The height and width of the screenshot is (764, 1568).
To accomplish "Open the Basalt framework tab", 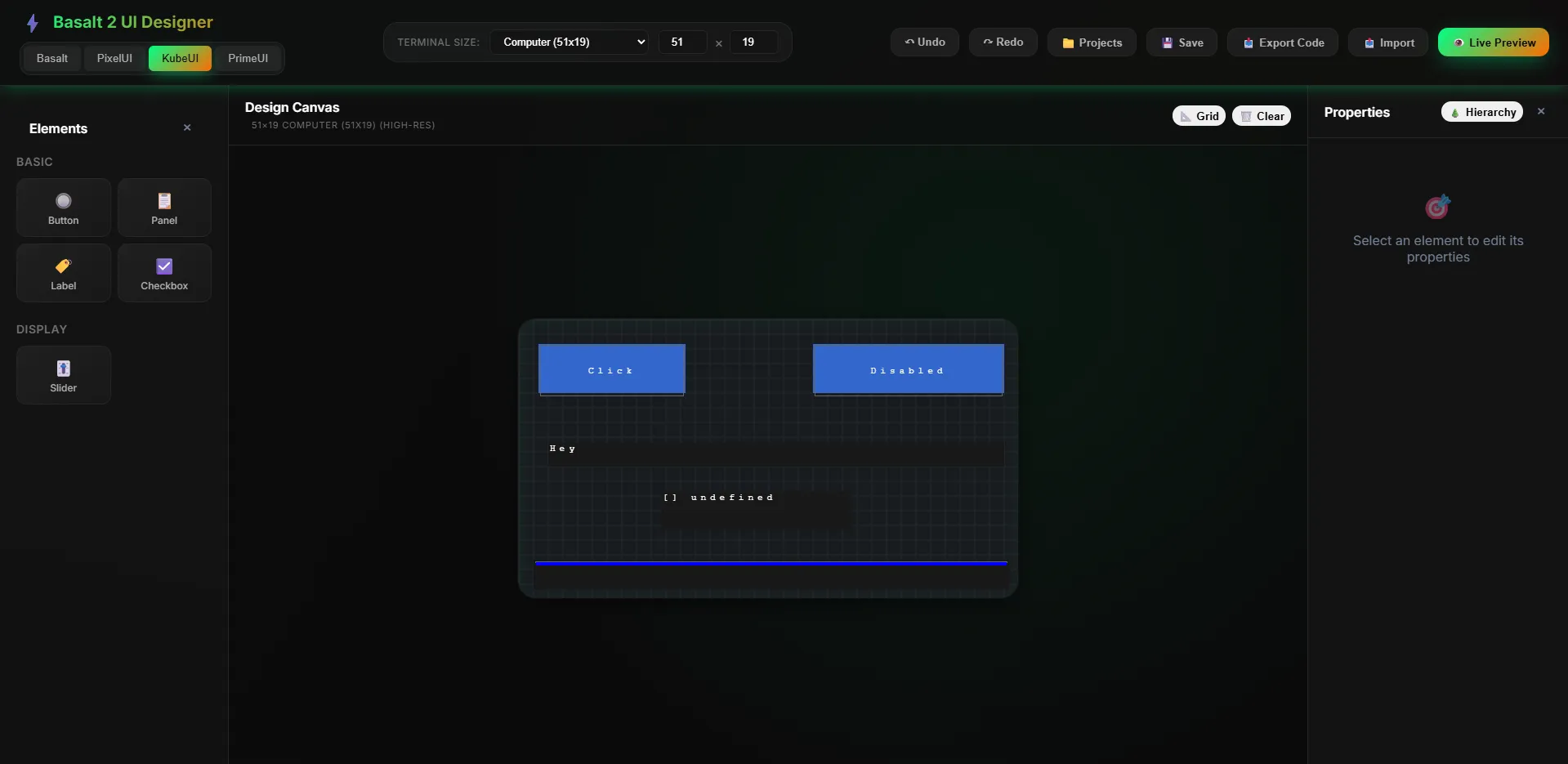I will point(52,59).
